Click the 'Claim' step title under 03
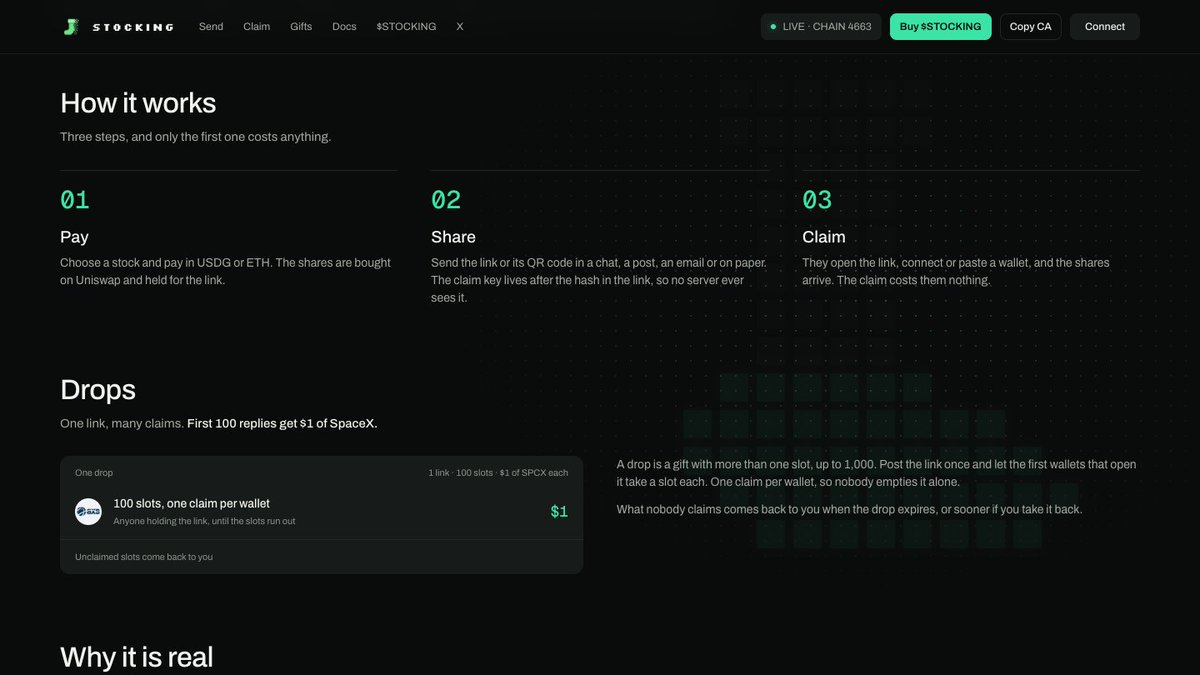This screenshot has height=675, width=1200. click(824, 237)
